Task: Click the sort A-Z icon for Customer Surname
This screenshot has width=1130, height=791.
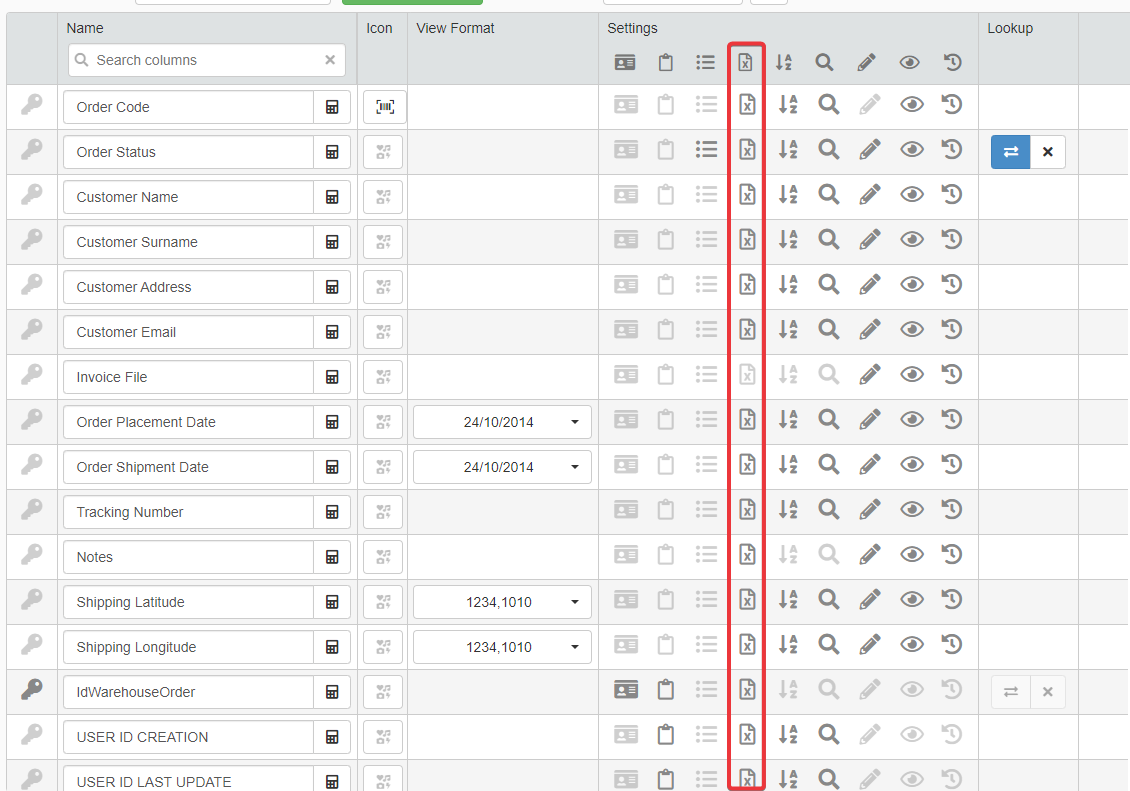Action: [788, 240]
